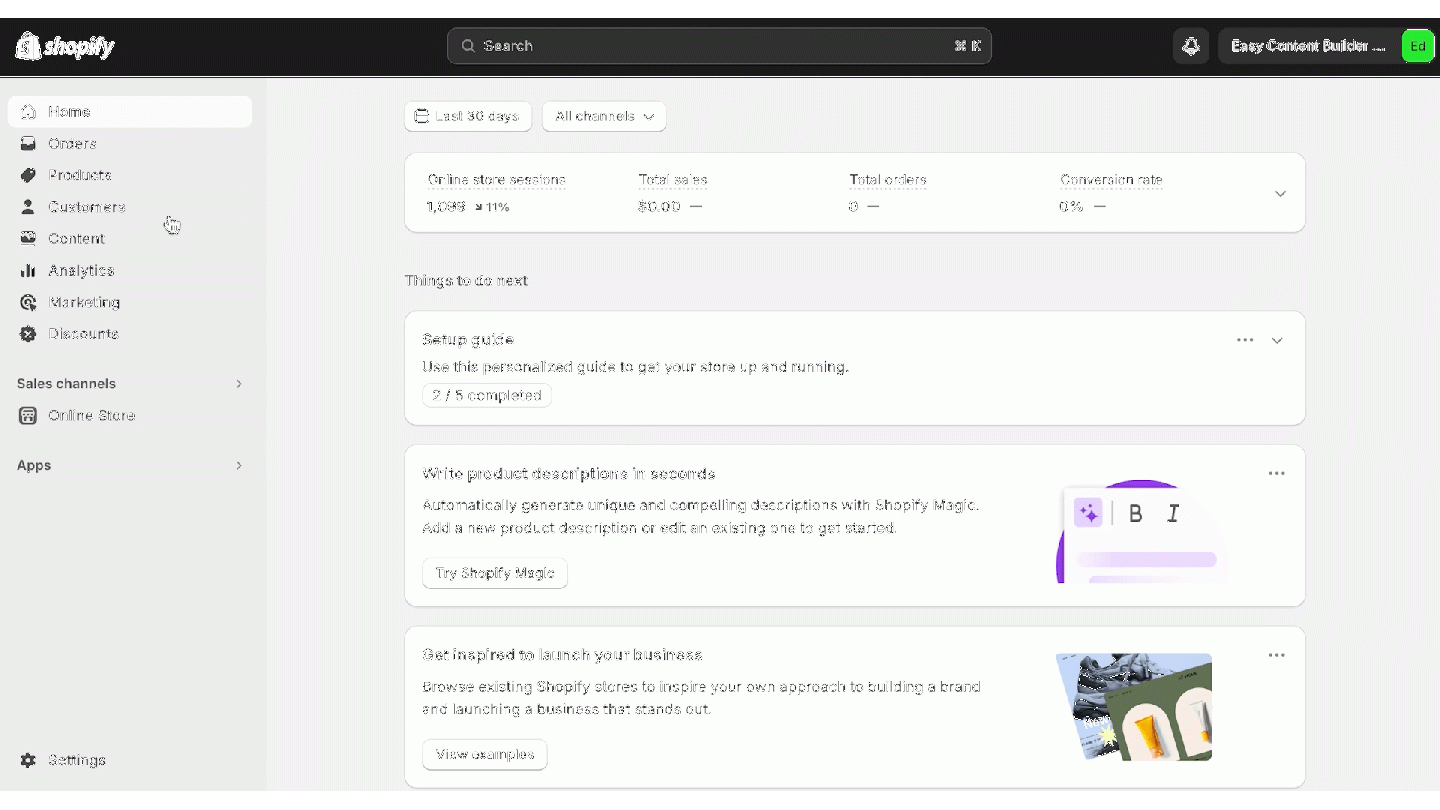Open the Setup guide options menu
This screenshot has width=1440, height=810.
coord(1244,340)
